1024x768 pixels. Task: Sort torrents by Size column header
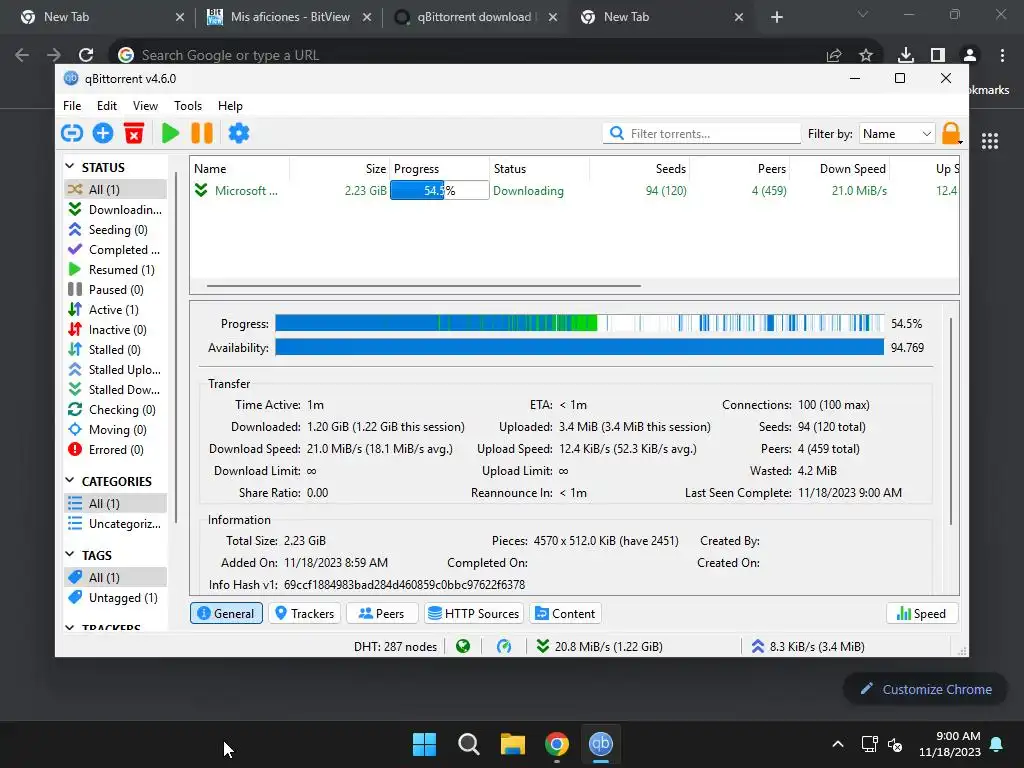click(x=340, y=168)
